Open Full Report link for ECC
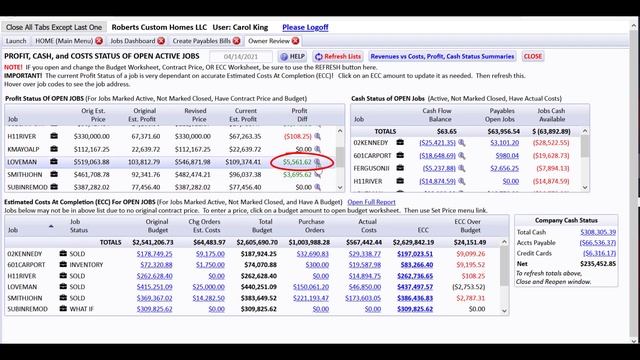This screenshot has width=640, height=360. pyautogui.click(x=371, y=202)
